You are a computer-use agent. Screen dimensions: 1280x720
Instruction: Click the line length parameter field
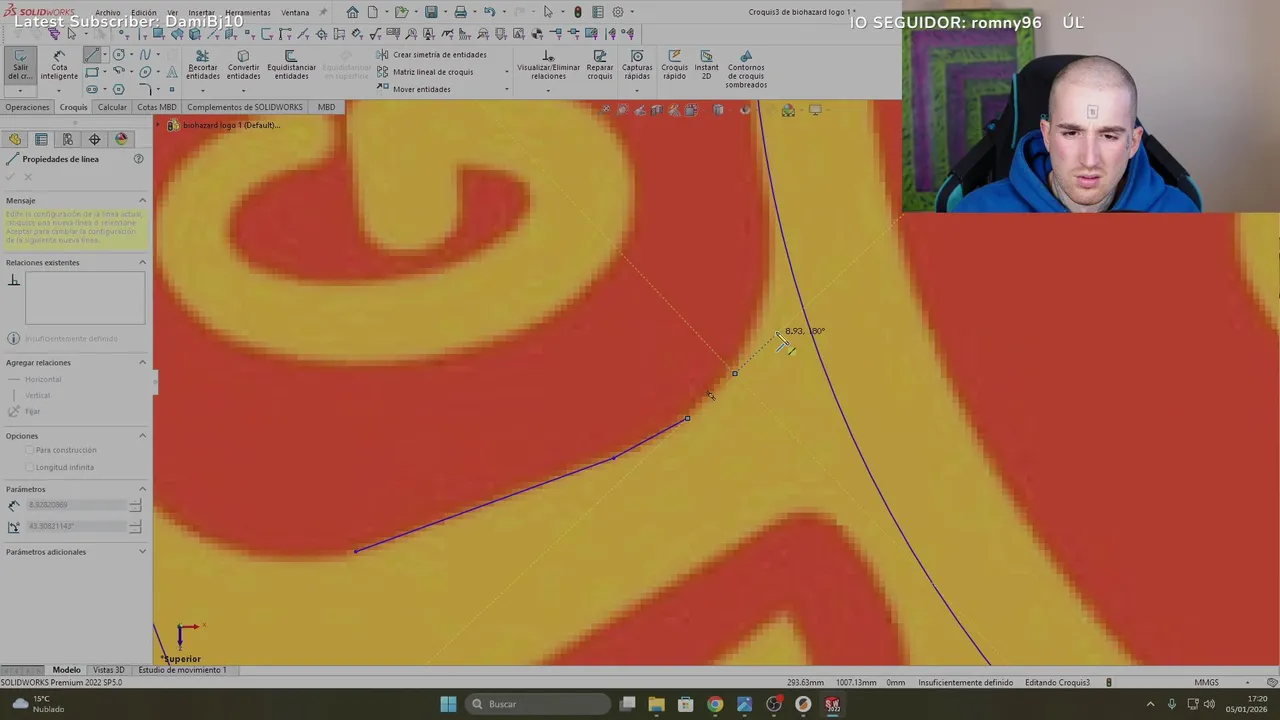[77, 505]
